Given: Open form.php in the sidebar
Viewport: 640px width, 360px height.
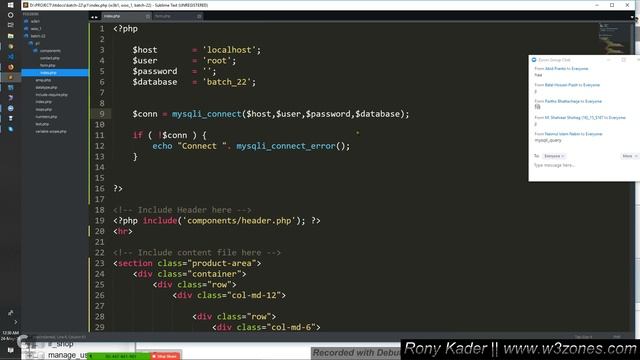Looking at the screenshot, I should point(47,65).
